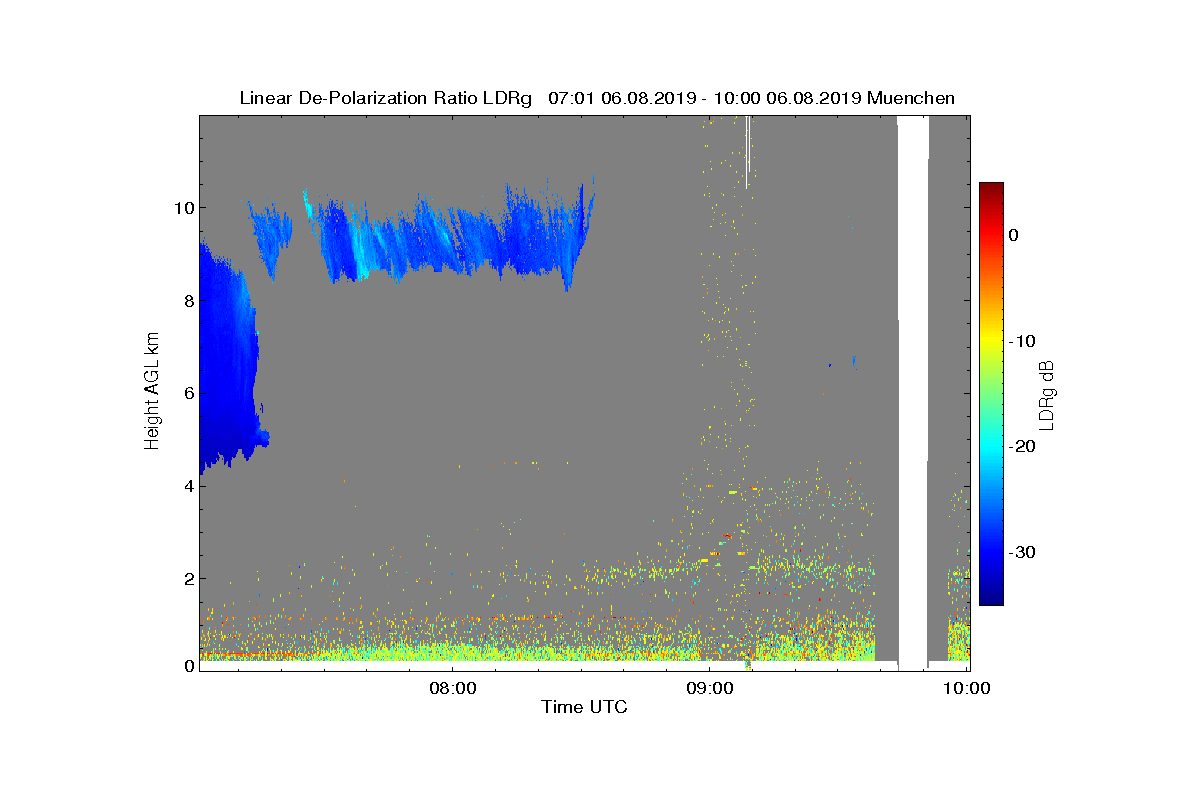Click the dark red top of the colorbar

tap(991, 189)
